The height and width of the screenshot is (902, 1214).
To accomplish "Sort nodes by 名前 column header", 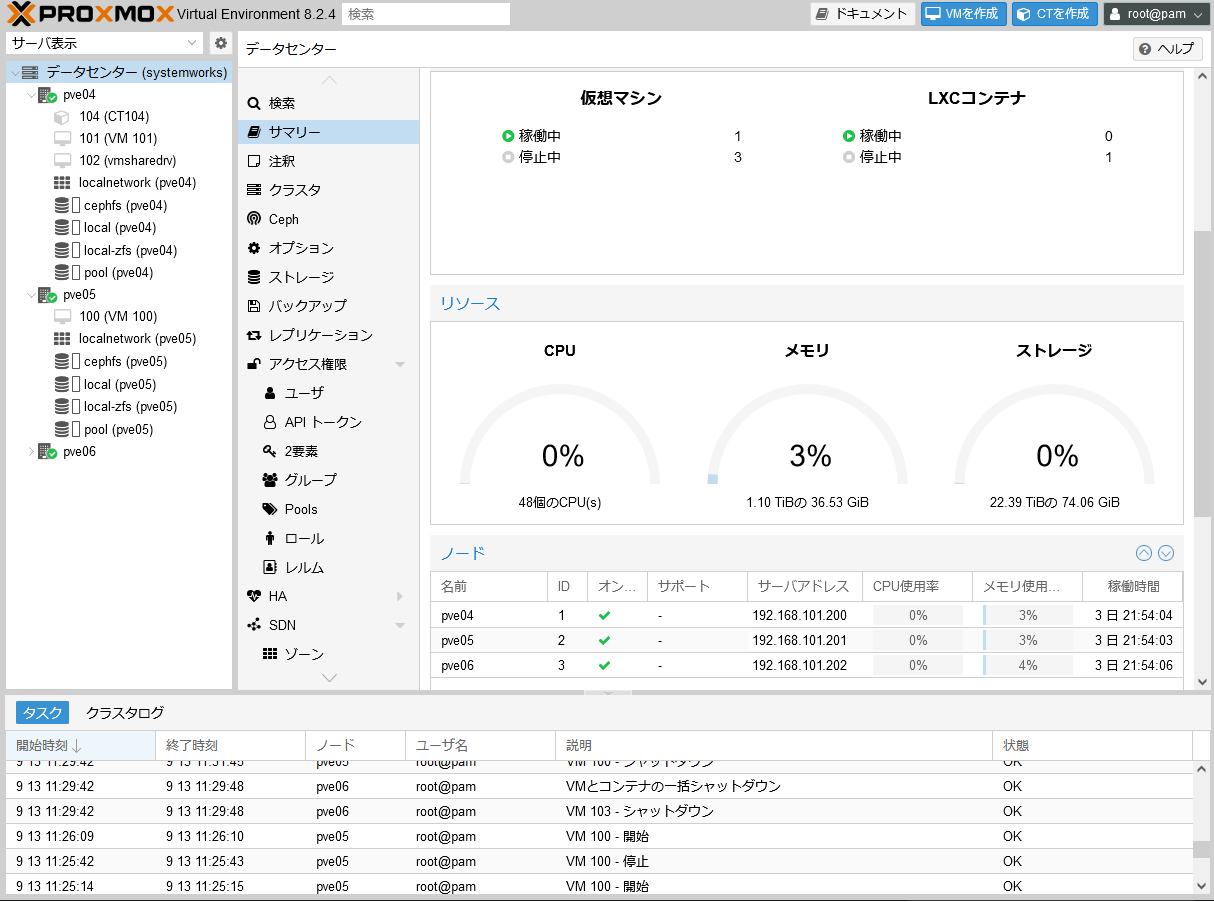I will (x=489, y=586).
